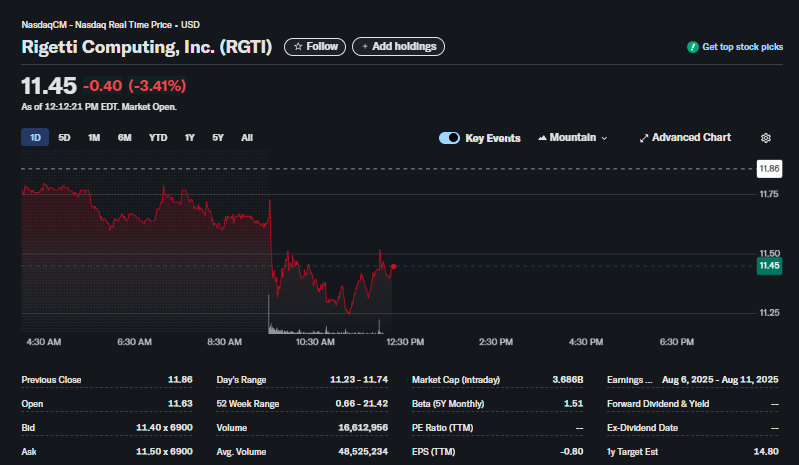Click the Day's Range value 11.23 - 11.74
The width and height of the screenshot is (799, 465).
tap(359, 379)
